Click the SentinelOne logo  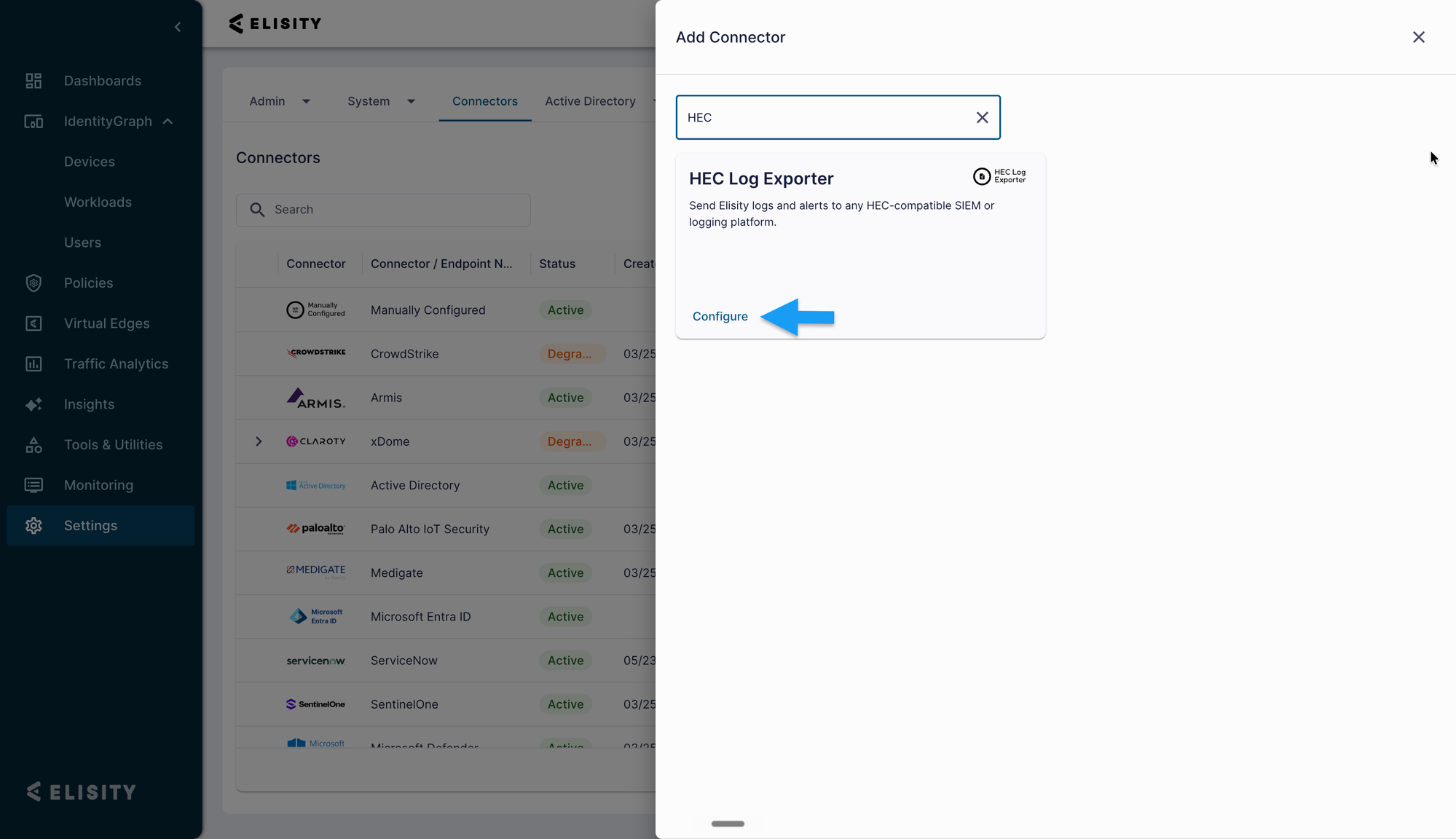point(315,704)
